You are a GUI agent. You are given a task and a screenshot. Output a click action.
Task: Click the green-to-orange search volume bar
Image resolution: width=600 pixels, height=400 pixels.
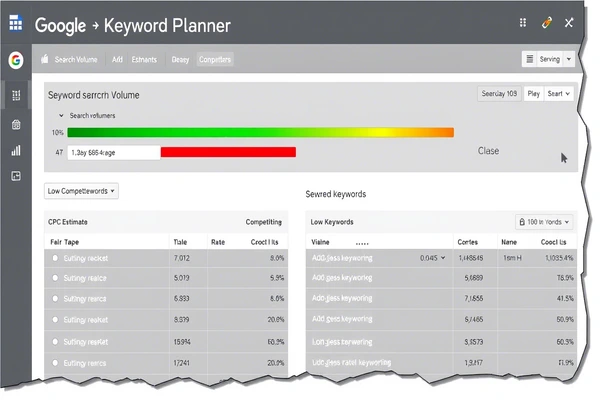coord(261,132)
